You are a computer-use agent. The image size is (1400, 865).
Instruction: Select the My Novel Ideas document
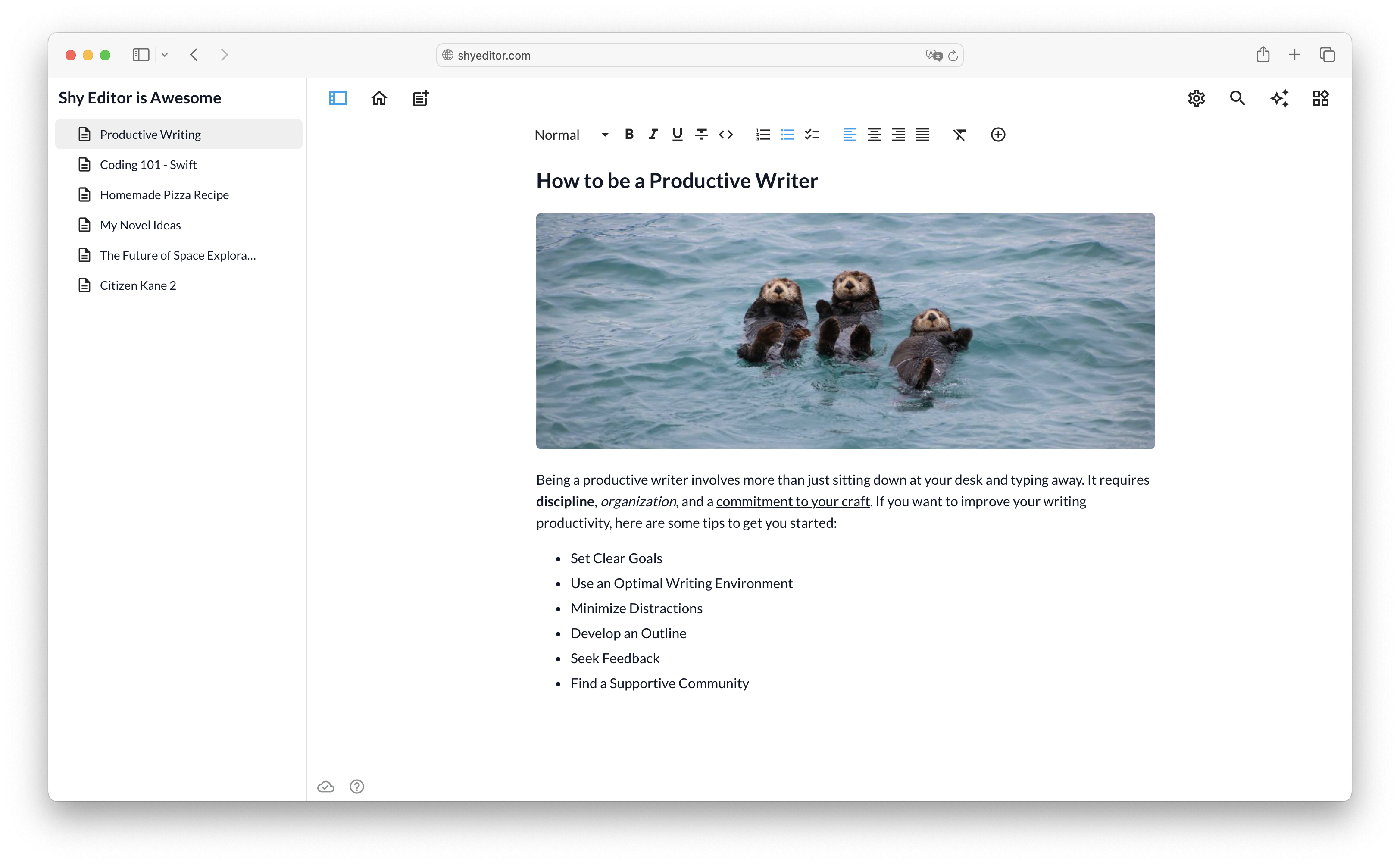[x=140, y=226]
